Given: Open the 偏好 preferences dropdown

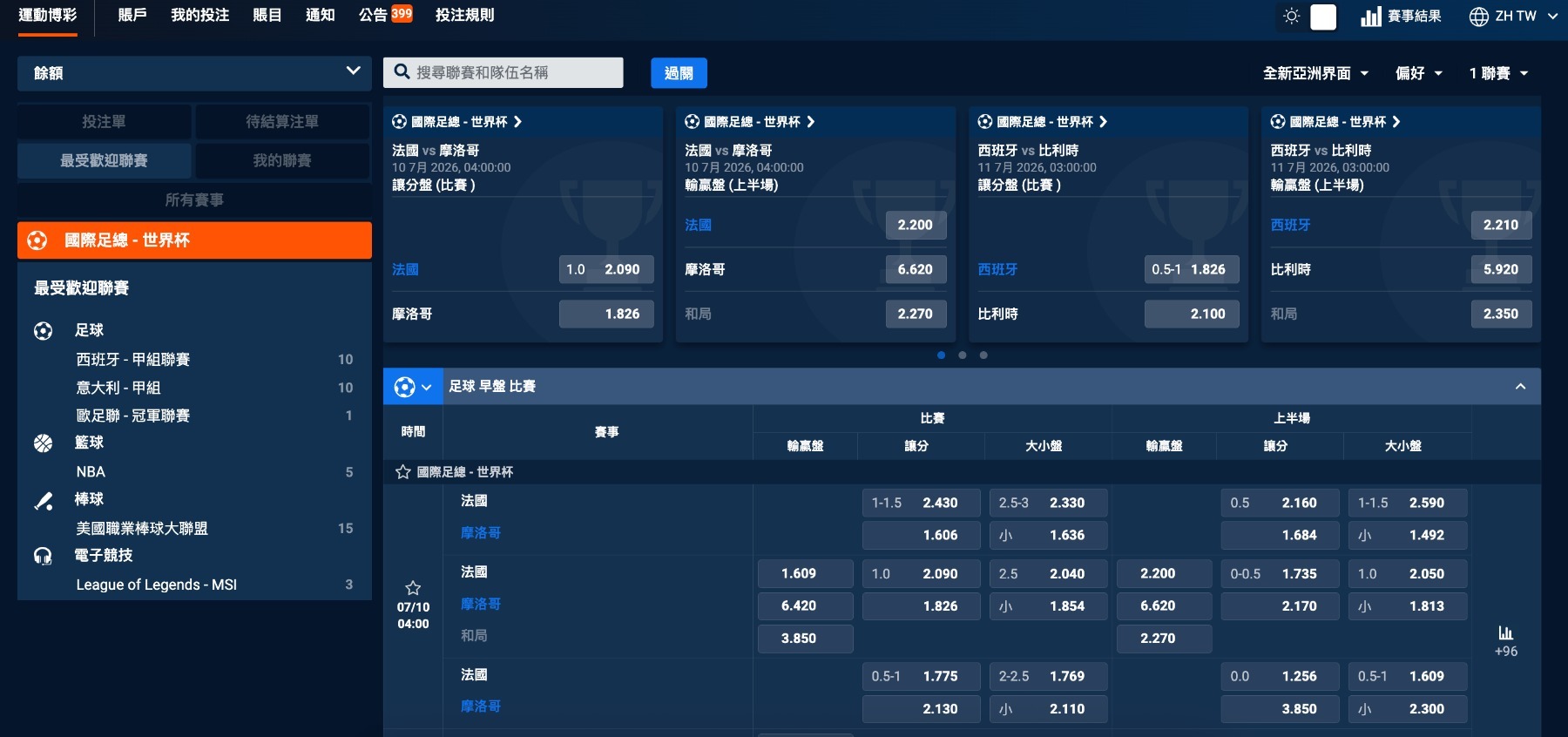Looking at the screenshot, I should click(x=1418, y=73).
